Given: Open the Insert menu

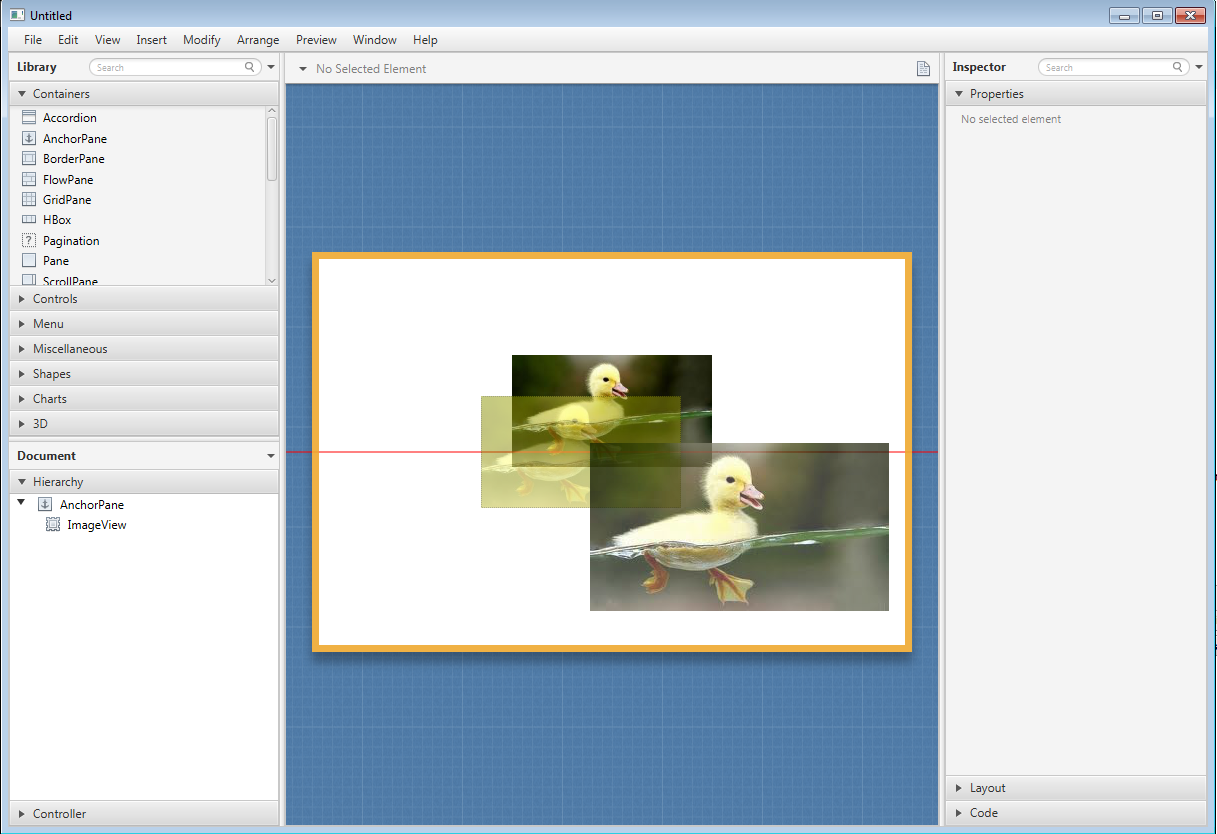Looking at the screenshot, I should coord(152,40).
